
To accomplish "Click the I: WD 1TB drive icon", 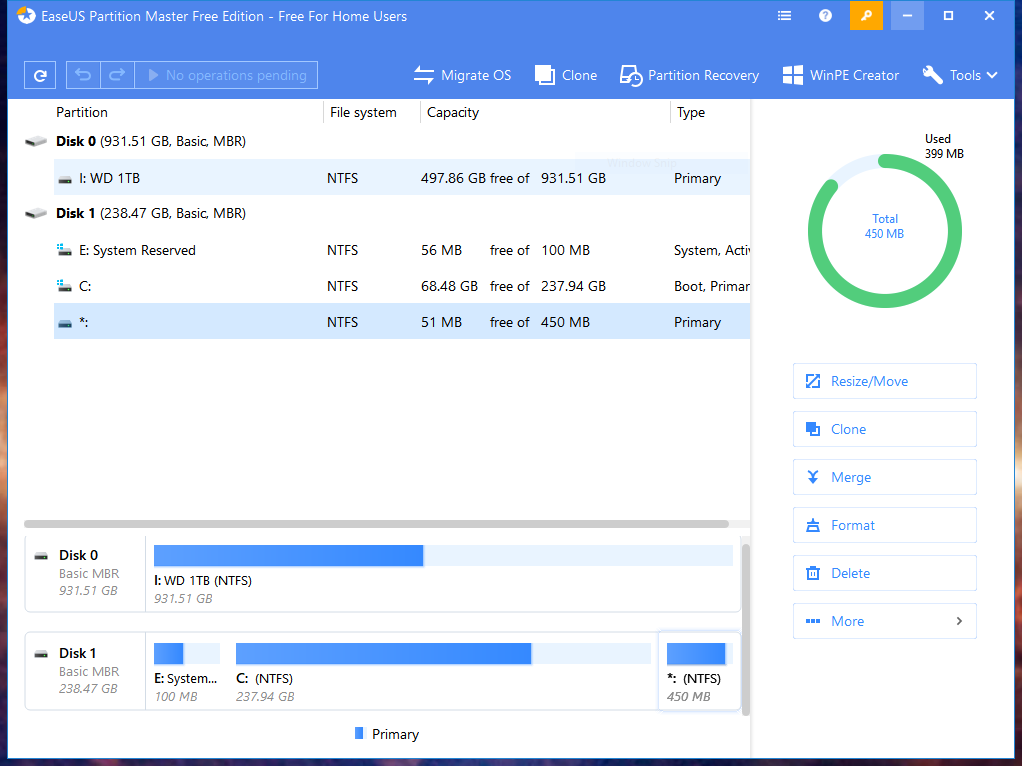I will coord(65,179).
